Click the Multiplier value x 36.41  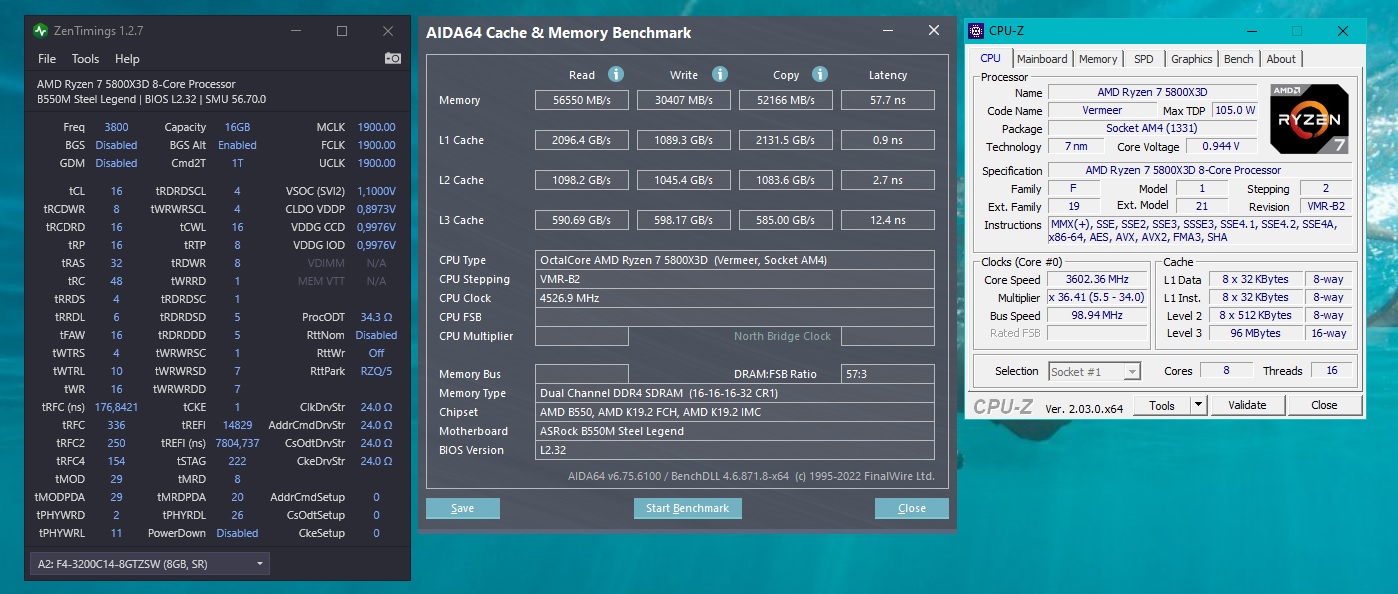[1098, 298]
